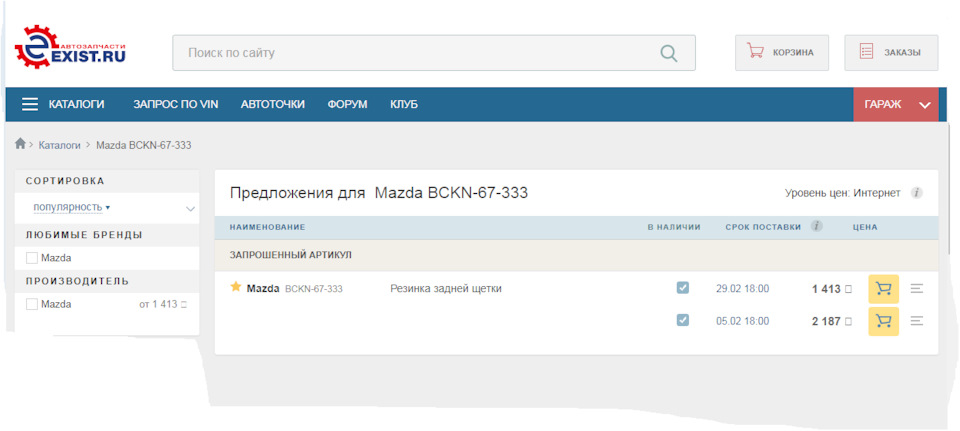
Task: Click the 05.02 18:00 delivery date
Action: pos(743,321)
